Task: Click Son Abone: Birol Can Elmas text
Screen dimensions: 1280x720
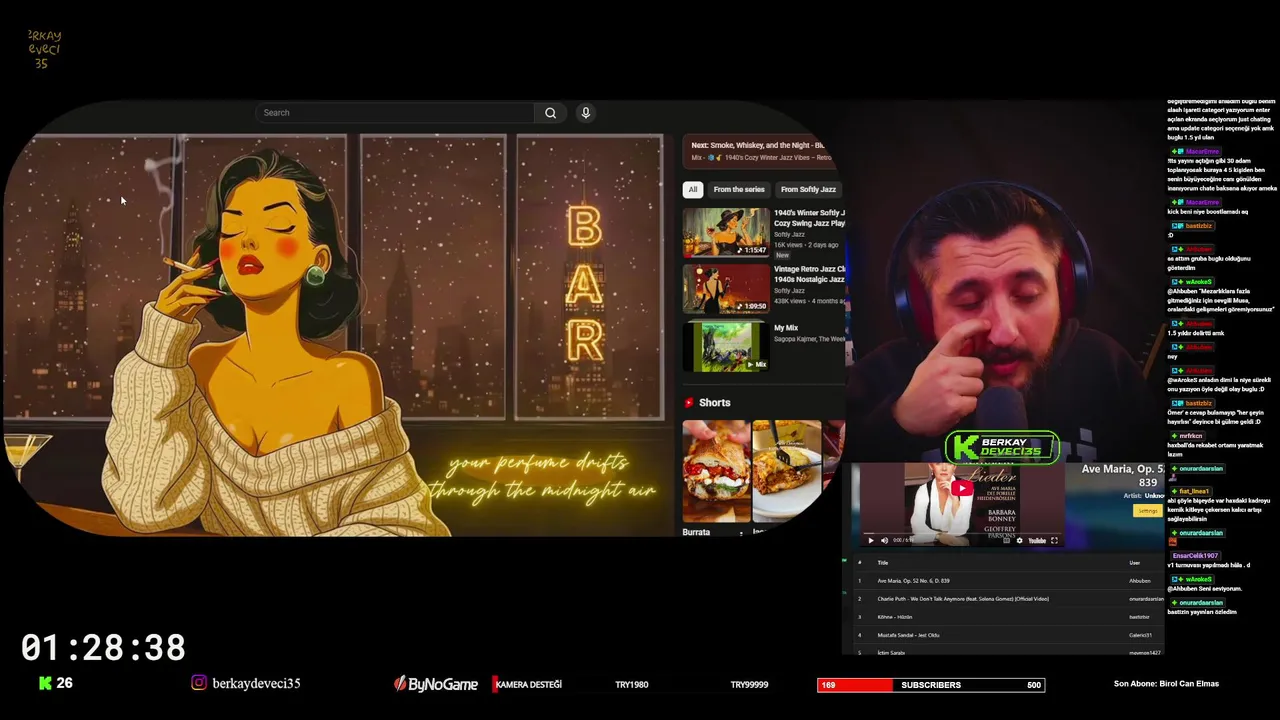Action: [1166, 684]
